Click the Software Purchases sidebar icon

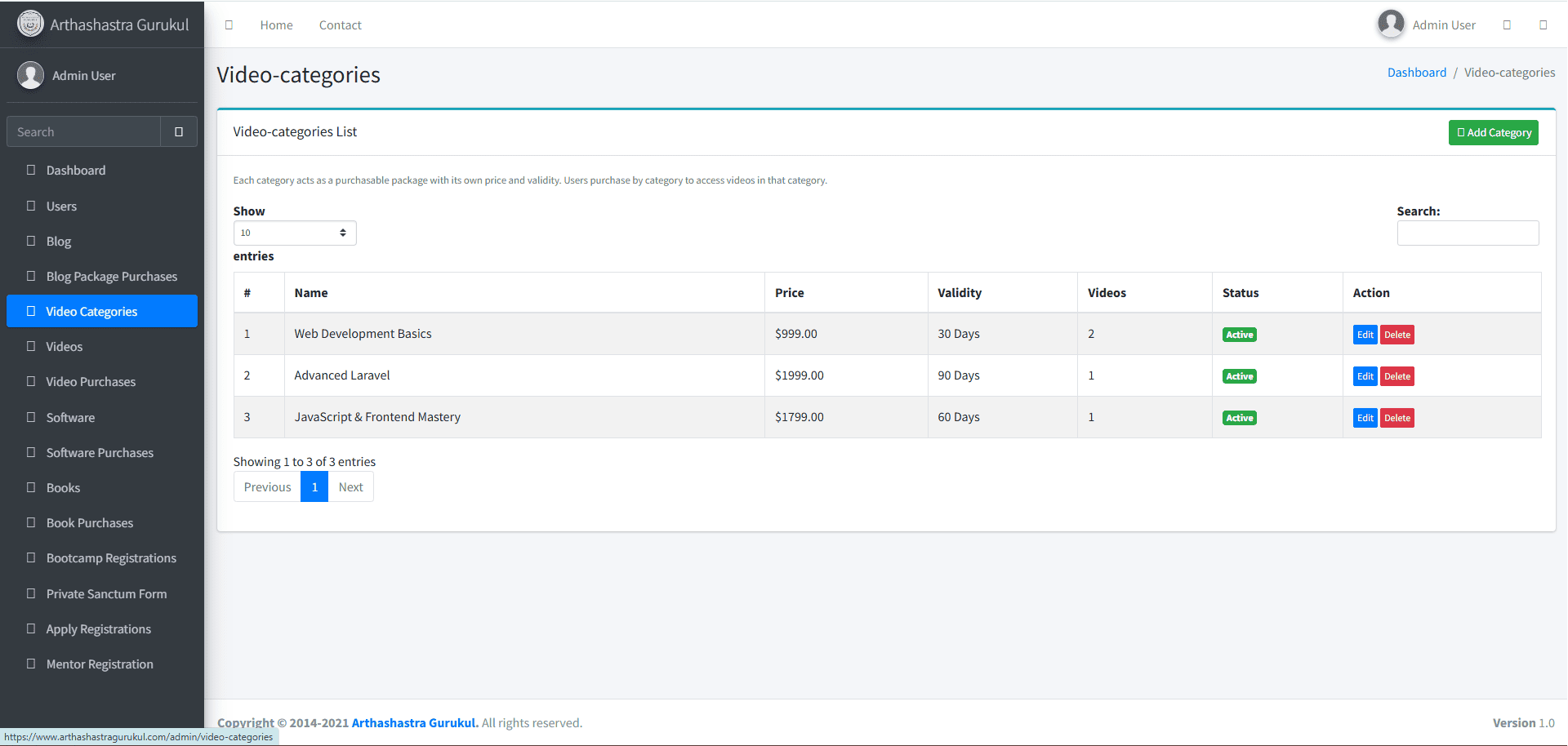31,452
